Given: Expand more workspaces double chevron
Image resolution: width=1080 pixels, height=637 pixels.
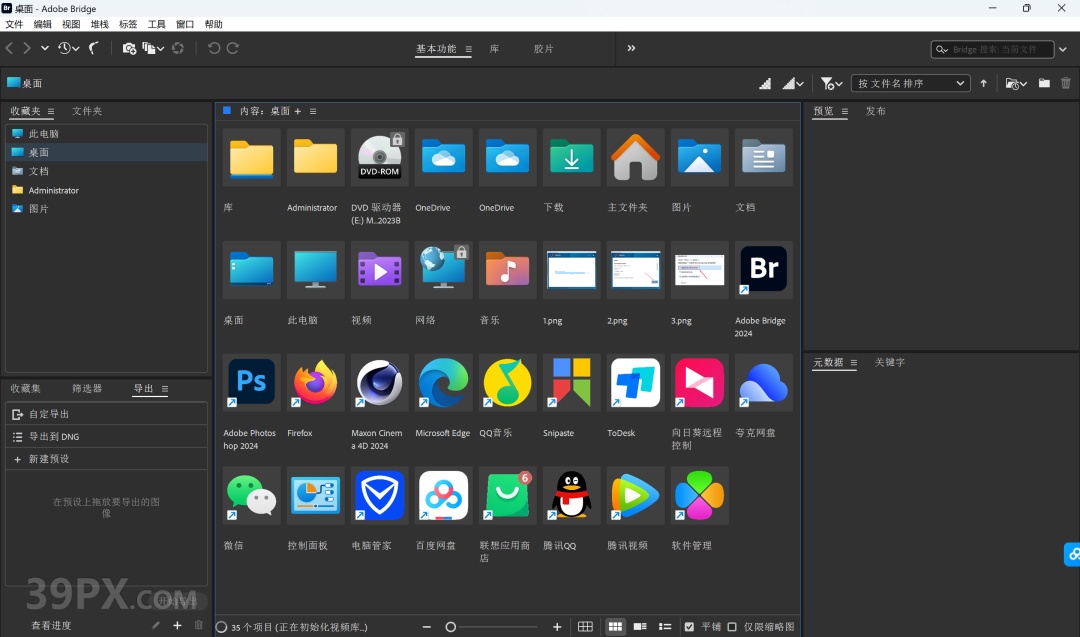Looking at the screenshot, I should tap(631, 48).
